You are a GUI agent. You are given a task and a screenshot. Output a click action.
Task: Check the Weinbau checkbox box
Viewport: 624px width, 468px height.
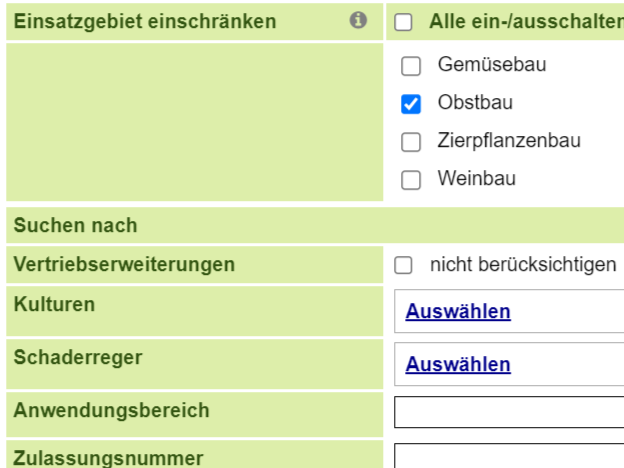[x=411, y=180]
